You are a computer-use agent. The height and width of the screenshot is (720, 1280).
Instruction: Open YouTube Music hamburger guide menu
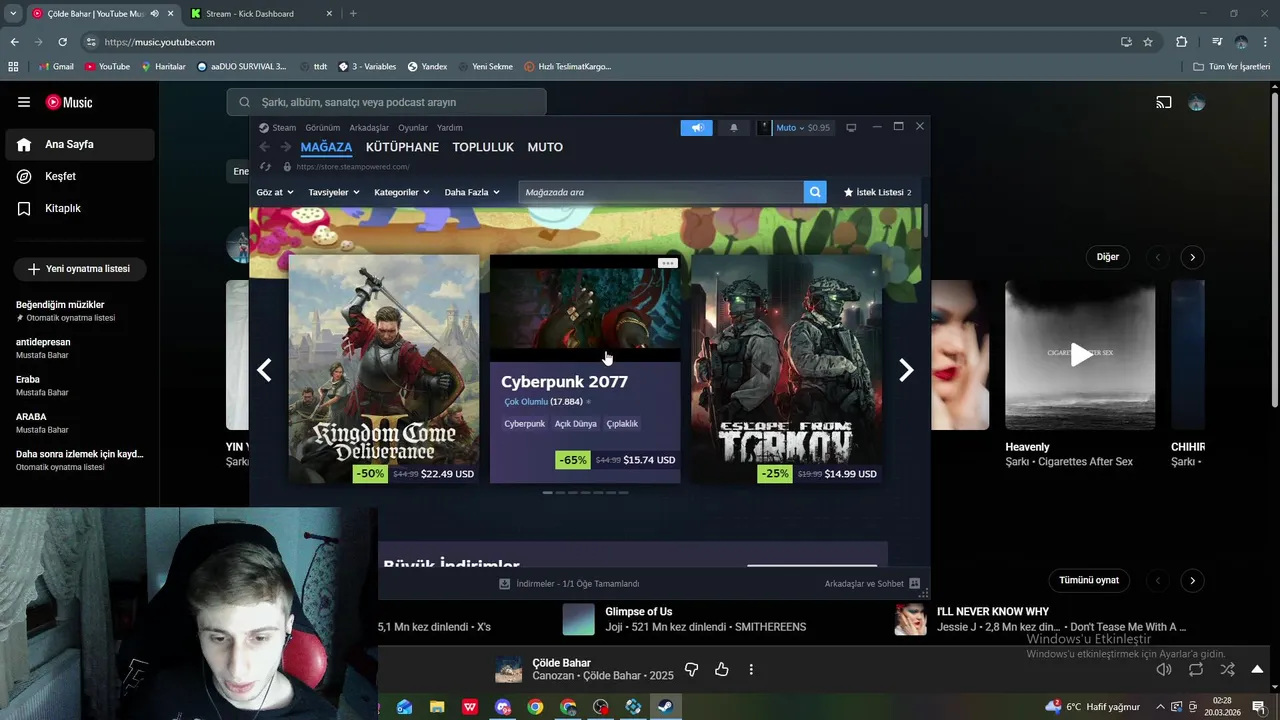click(24, 102)
